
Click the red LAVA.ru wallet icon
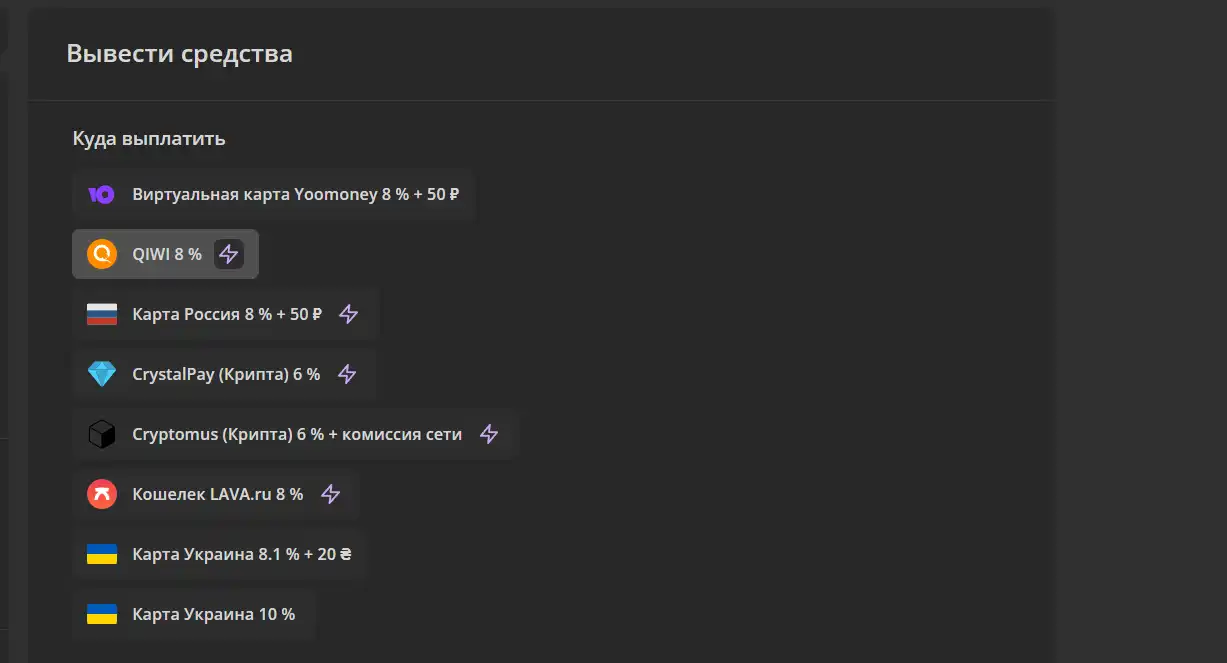(x=102, y=494)
